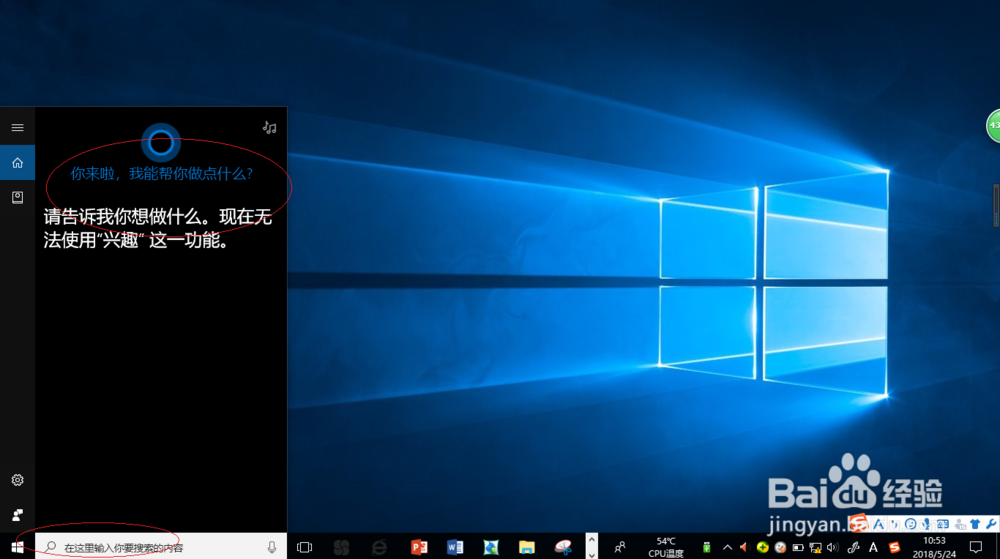The image size is (1000, 559).
Task: Switch input mode using the A indicator
Action: [873, 547]
